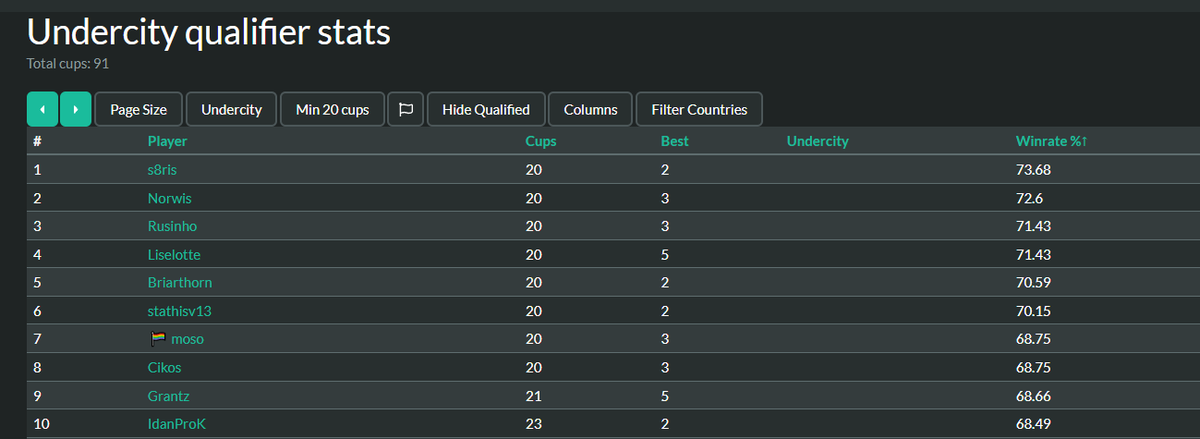The width and height of the screenshot is (1200, 439).
Task: Sort by the Cups column header
Action: click(x=541, y=141)
